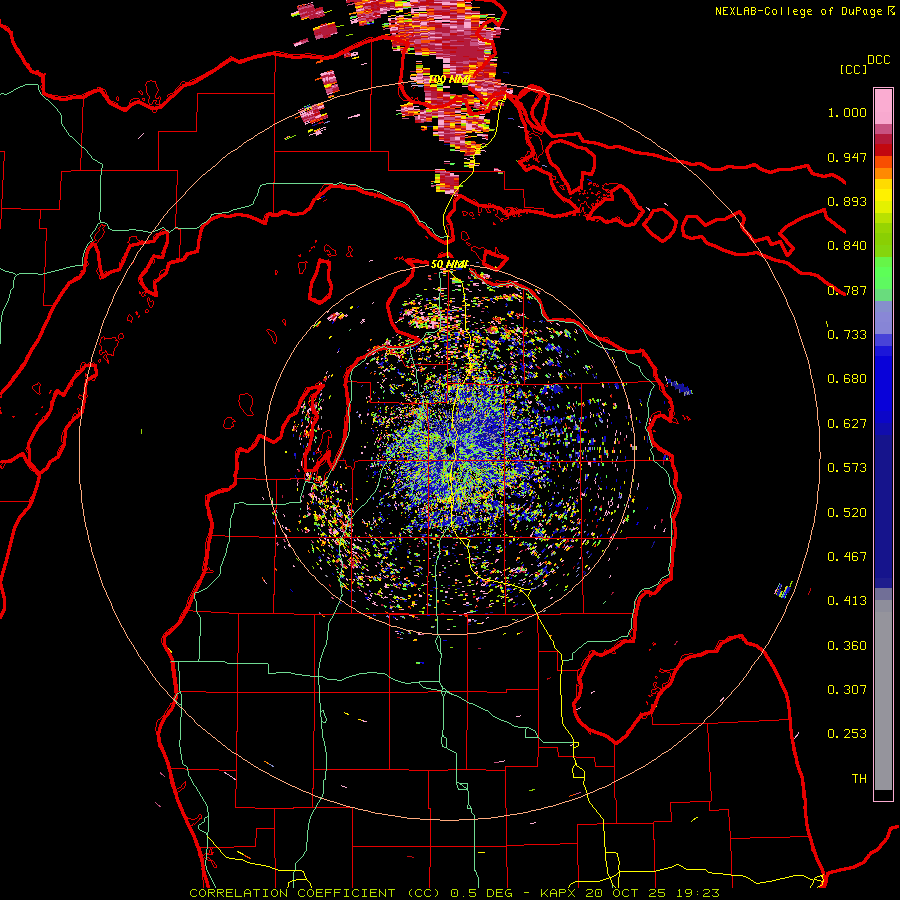Select the 0.787 scale label
Viewport: 900px width, 900px height.
click(847, 290)
